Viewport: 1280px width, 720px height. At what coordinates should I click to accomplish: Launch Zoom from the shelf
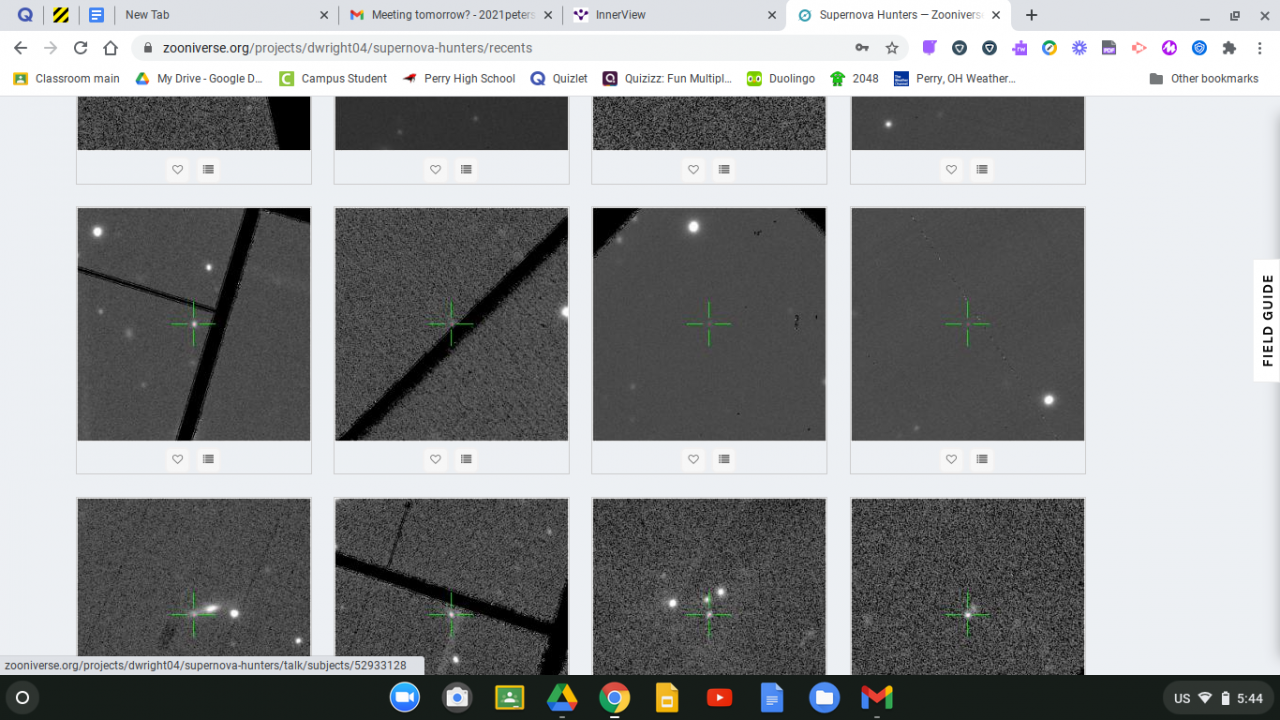(x=405, y=697)
